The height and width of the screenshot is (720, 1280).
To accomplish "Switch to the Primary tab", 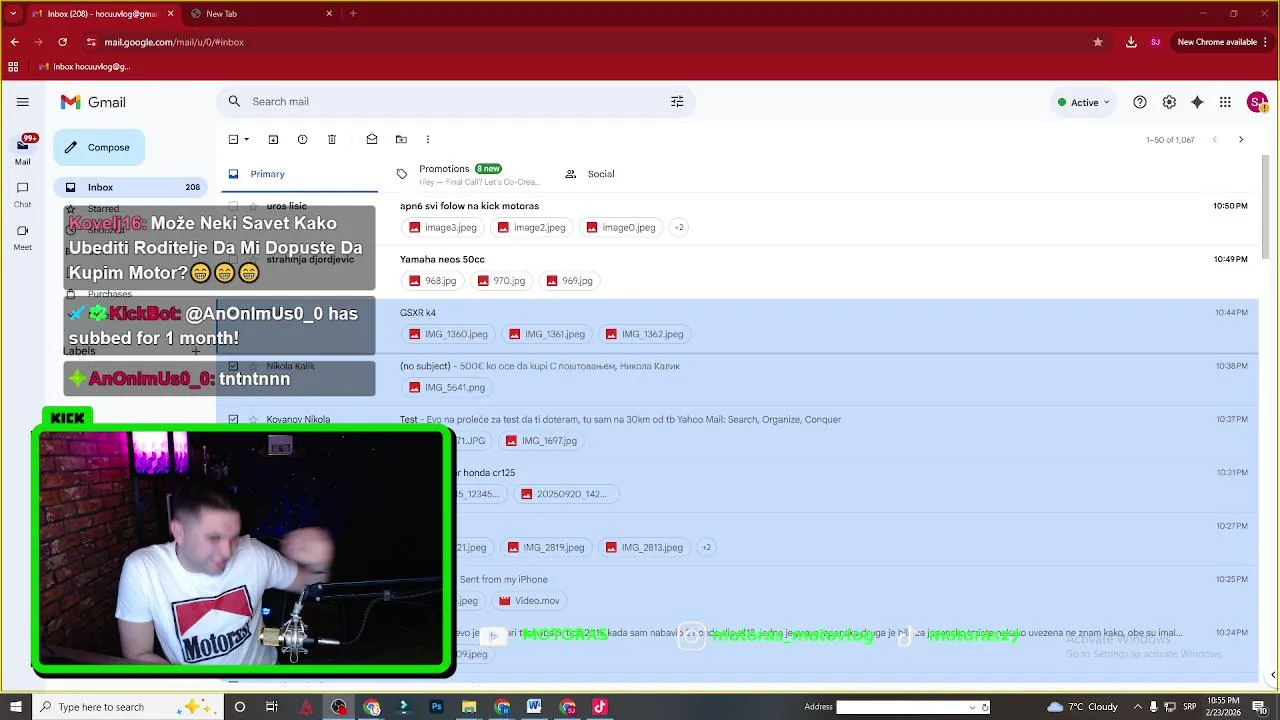I will pos(299,174).
